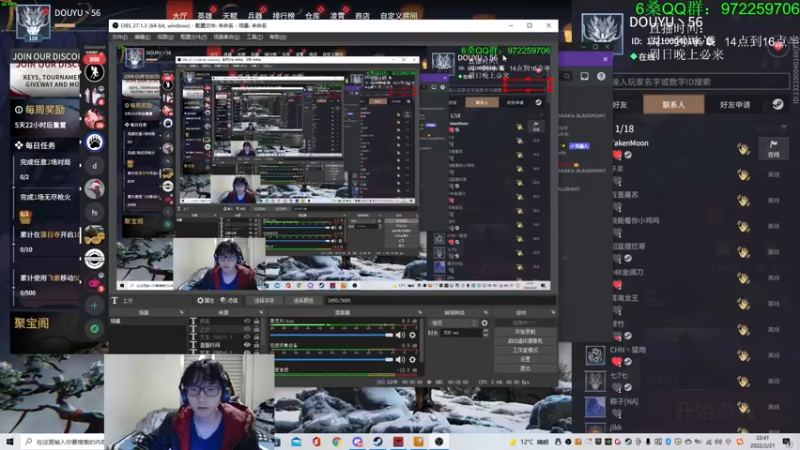Wave at friend TakenMoon
Screen dimensions: 800x450
click(x=743, y=149)
